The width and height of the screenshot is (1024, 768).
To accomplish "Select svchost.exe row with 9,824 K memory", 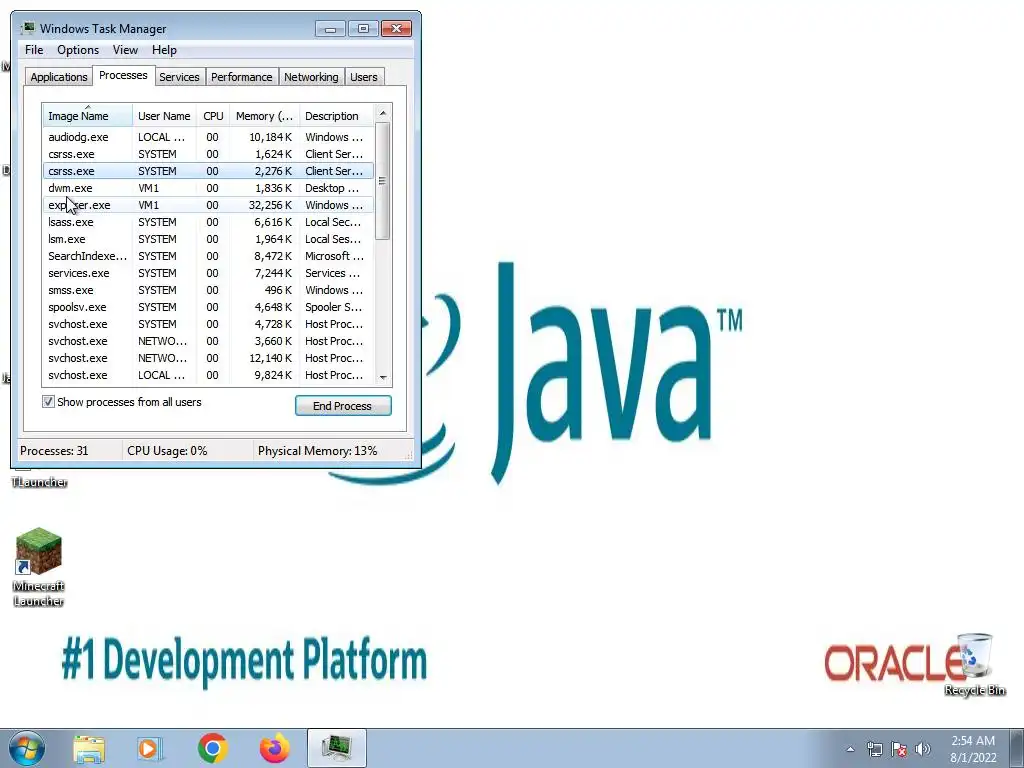I will point(208,375).
